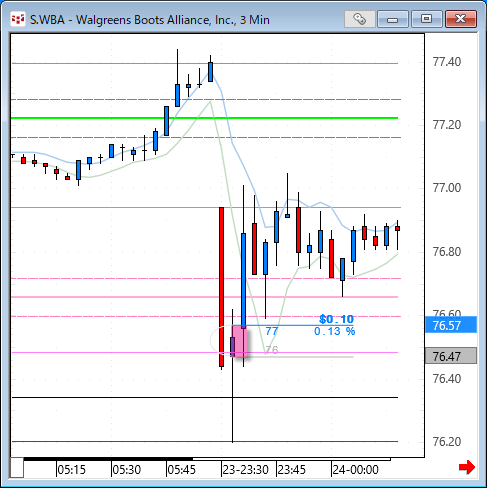
Task: Click the $0.10 measurement label
Action: (x=336, y=319)
